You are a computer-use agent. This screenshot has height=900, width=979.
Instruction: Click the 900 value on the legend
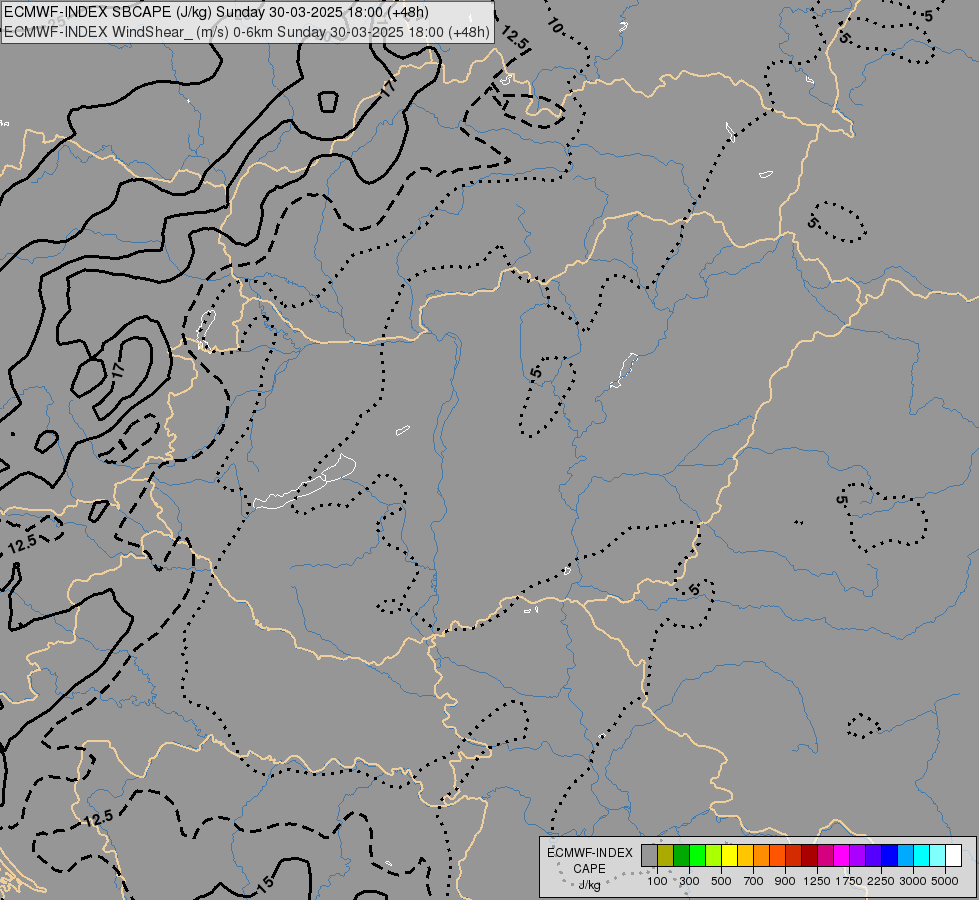coord(785,881)
